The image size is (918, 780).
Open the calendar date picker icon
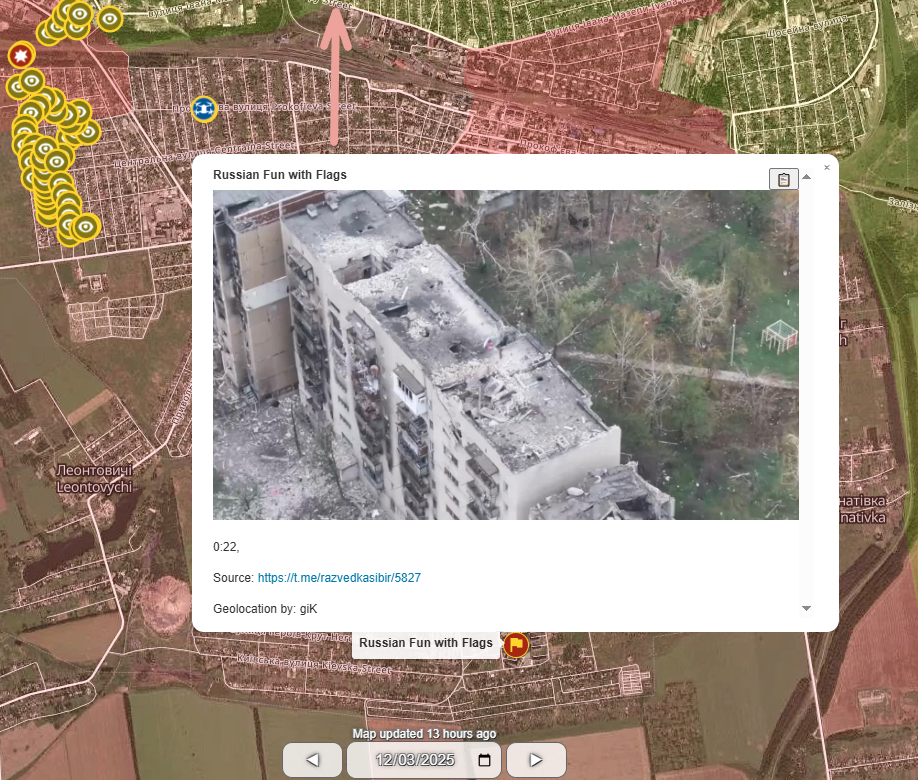point(484,760)
